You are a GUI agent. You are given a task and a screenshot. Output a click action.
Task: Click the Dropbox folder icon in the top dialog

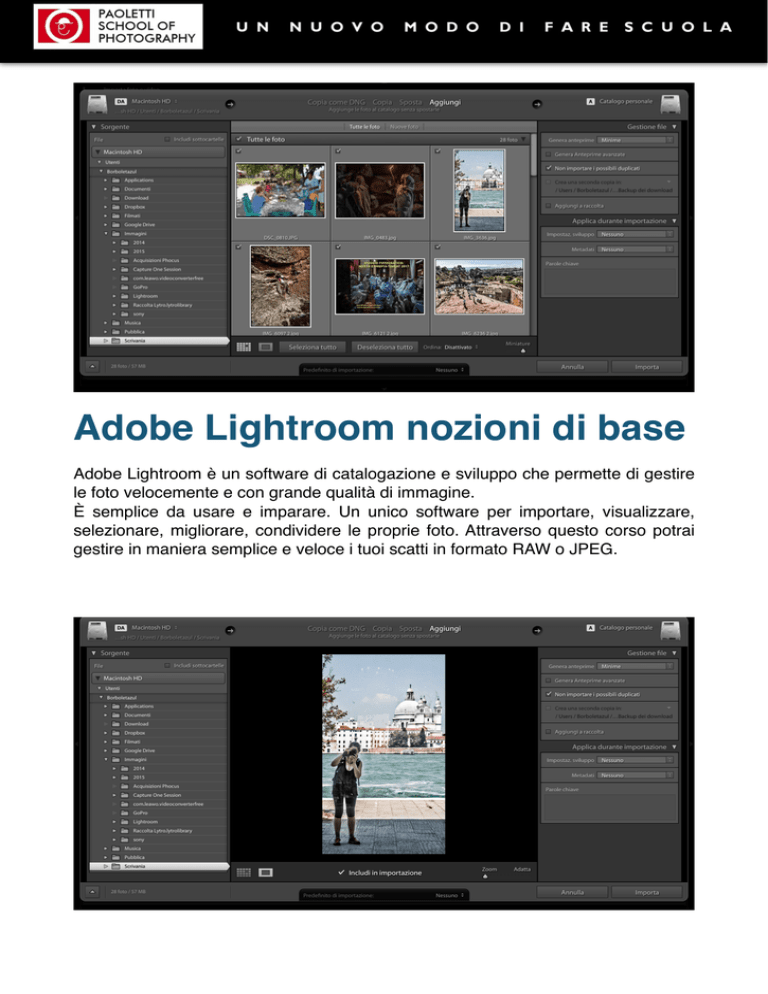point(116,207)
